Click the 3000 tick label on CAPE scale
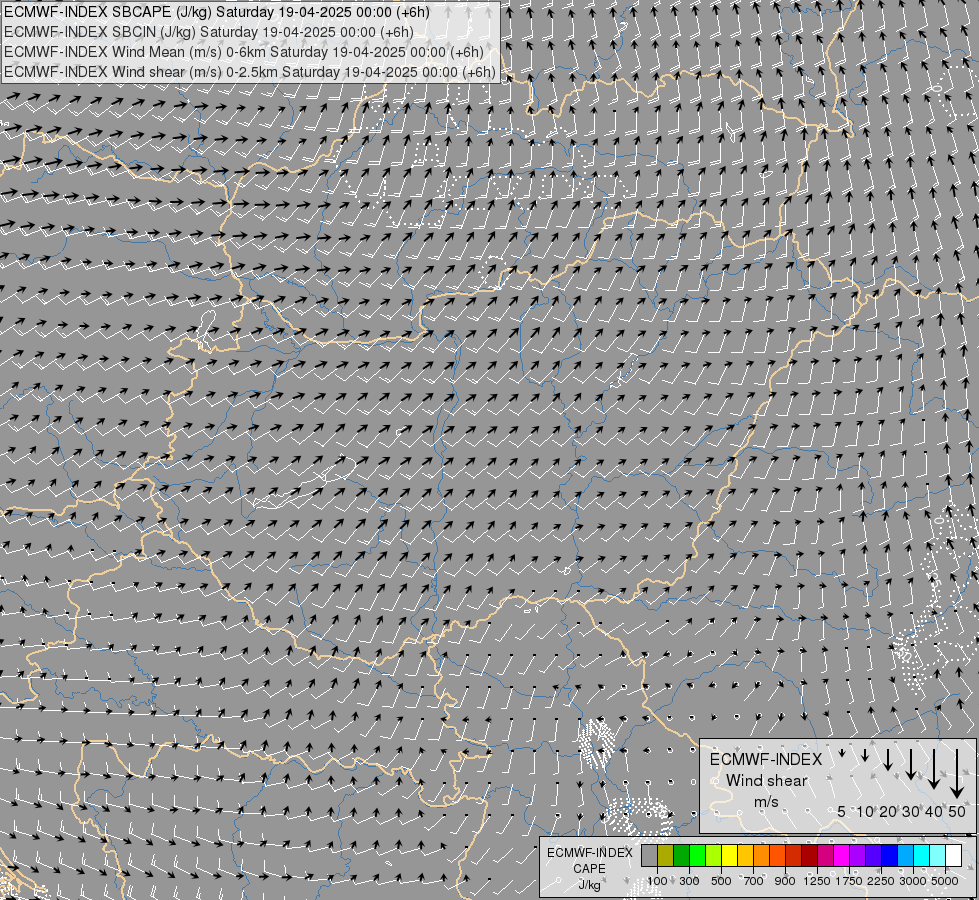 913,881
